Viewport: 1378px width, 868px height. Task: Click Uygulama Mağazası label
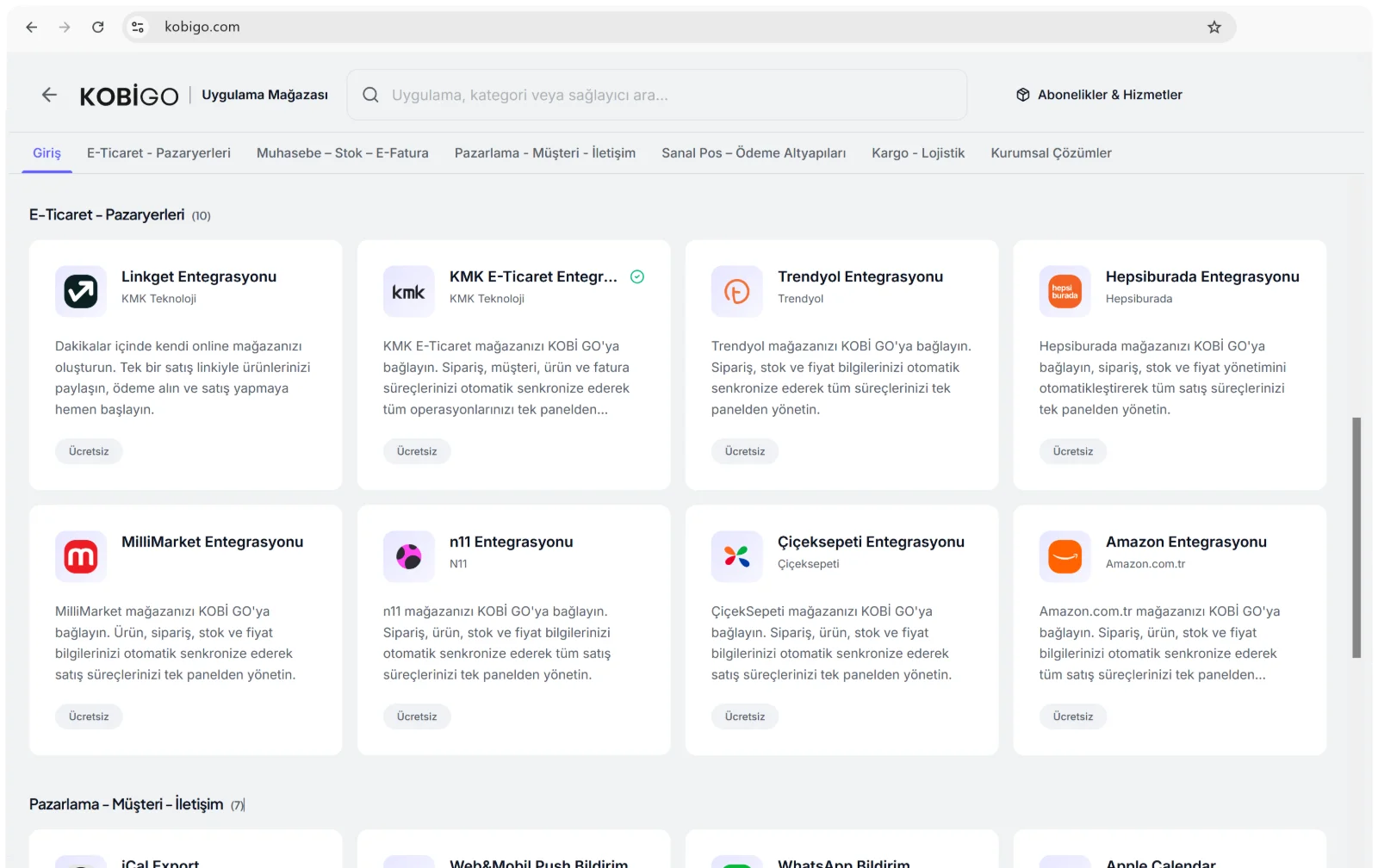tap(264, 95)
